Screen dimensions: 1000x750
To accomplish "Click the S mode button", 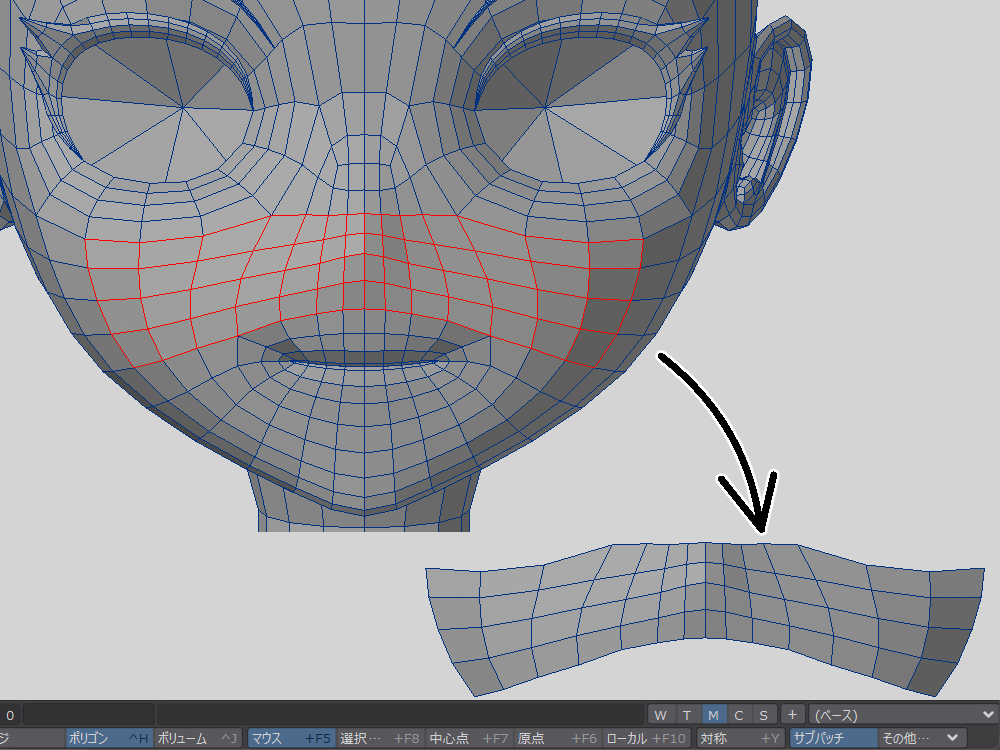I will pyautogui.click(x=763, y=715).
